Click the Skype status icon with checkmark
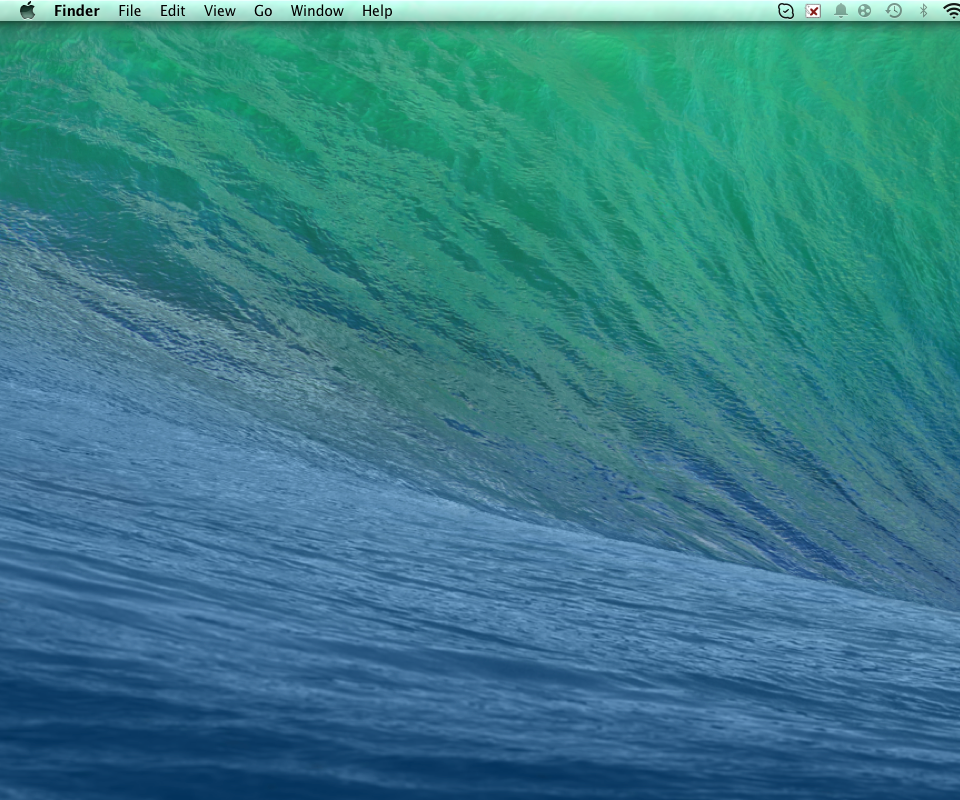Viewport: 960px width, 800px height. [x=786, y=11]
